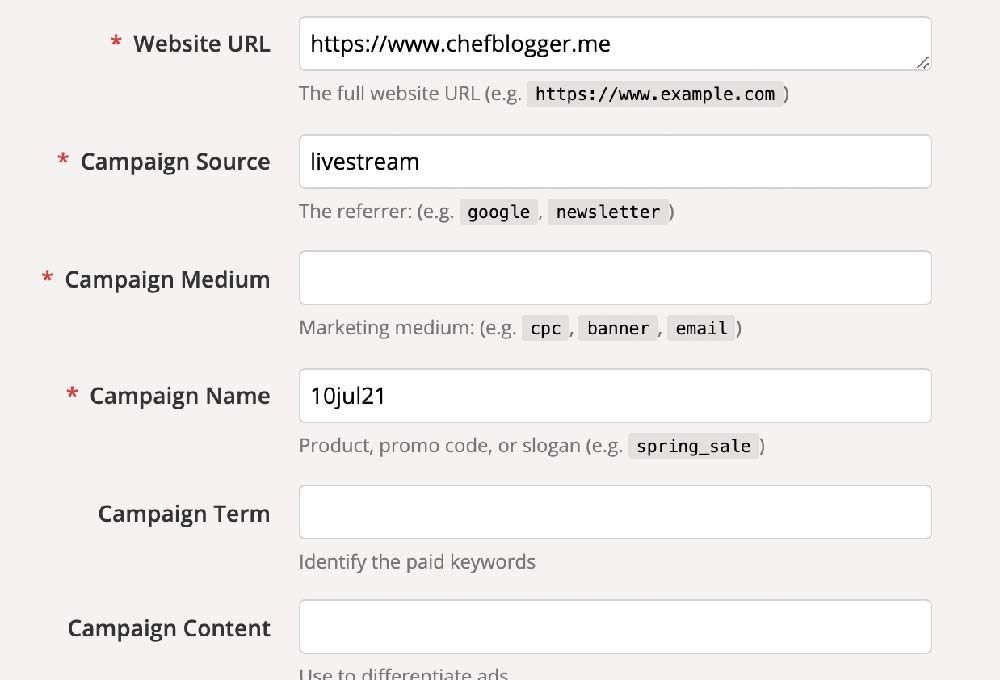
Task: Click the cpc example tag
Action: point(546,328)
